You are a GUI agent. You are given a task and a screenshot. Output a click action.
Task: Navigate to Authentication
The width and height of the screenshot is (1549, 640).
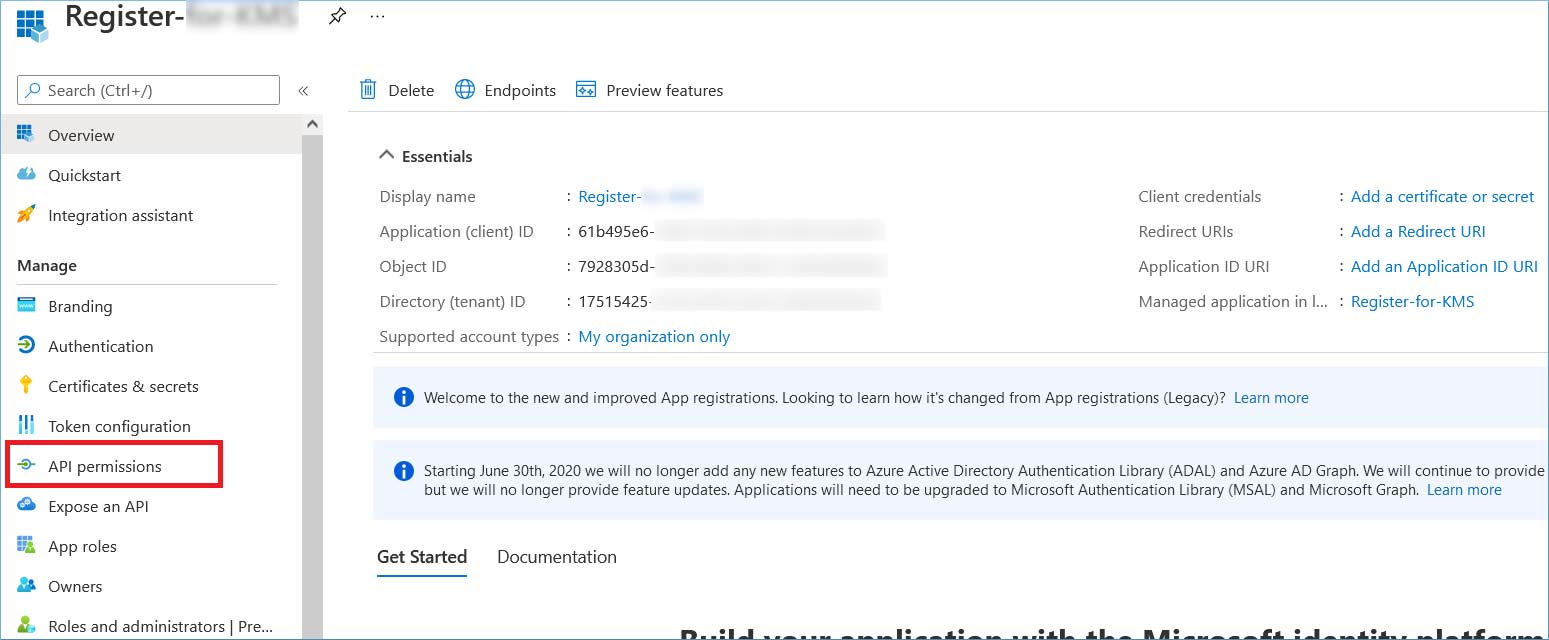(x=101, y=346)
